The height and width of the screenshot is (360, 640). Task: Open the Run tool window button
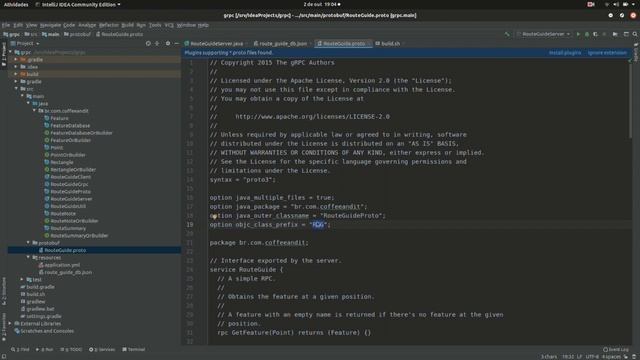pos(44,349)
